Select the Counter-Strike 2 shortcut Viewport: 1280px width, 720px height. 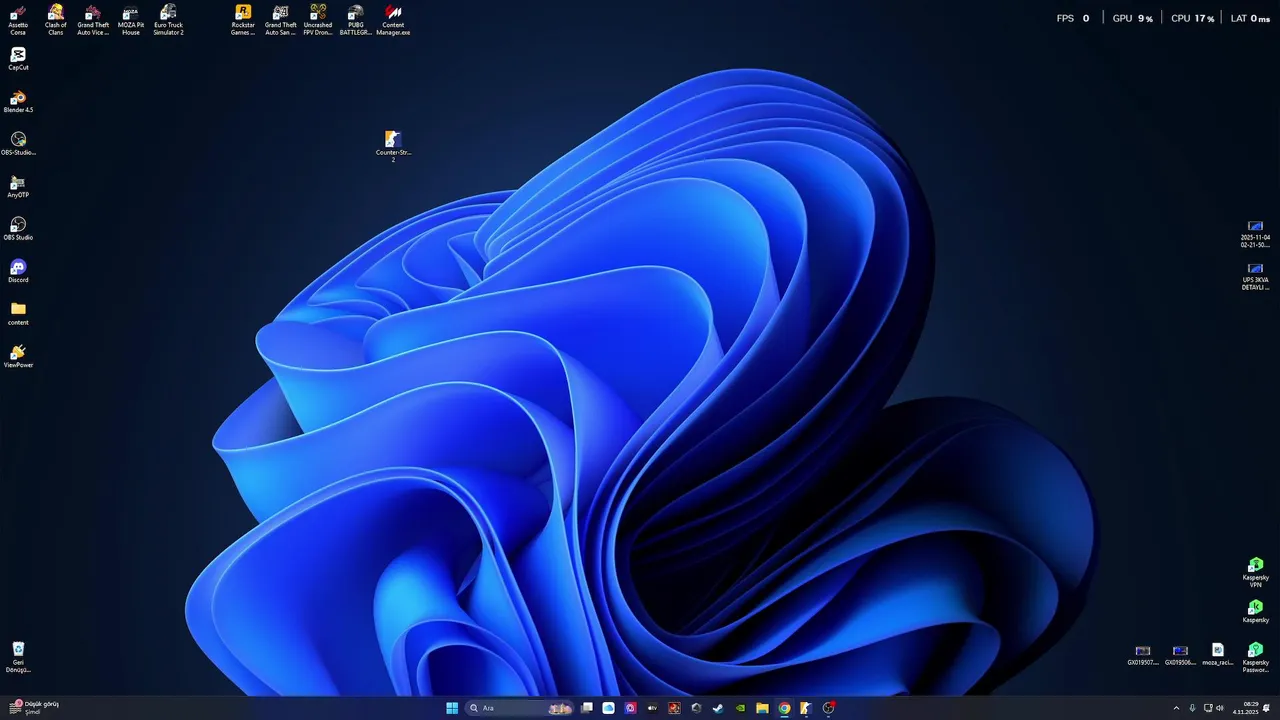pyautogui.click(x=393, y=146)
